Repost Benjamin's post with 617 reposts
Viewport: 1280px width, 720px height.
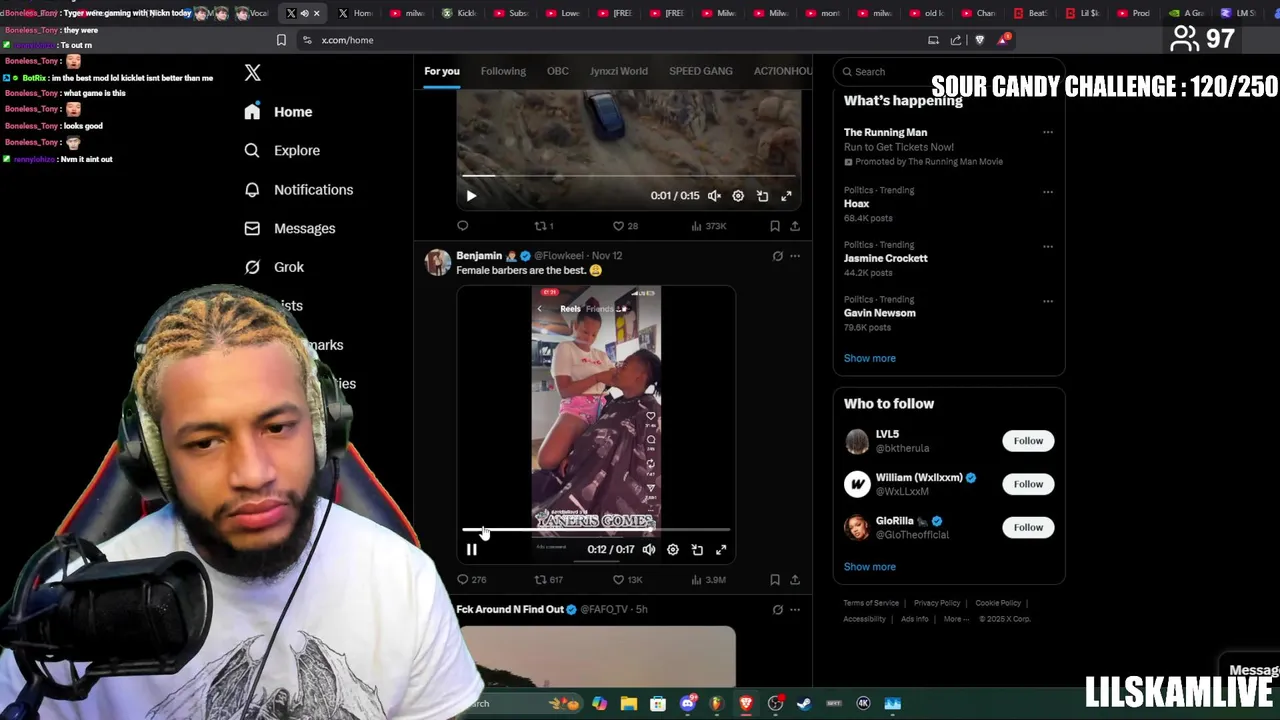point(548,579)
